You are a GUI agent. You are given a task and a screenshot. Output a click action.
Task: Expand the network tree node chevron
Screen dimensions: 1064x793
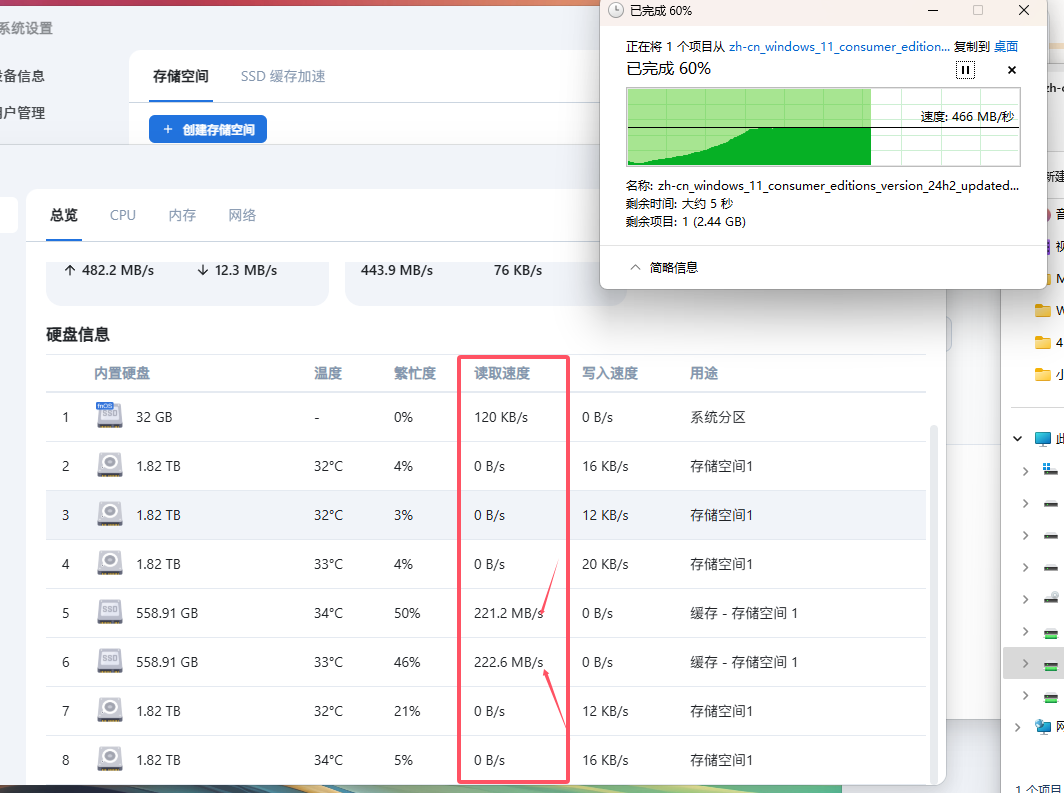click(1018, 727)
